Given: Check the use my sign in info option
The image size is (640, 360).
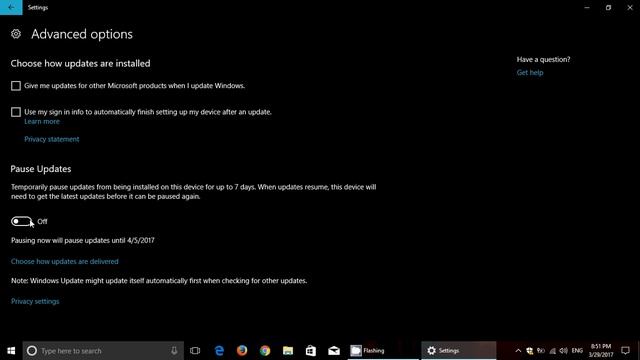Looking at the screenshot, I should coord(16,112).
